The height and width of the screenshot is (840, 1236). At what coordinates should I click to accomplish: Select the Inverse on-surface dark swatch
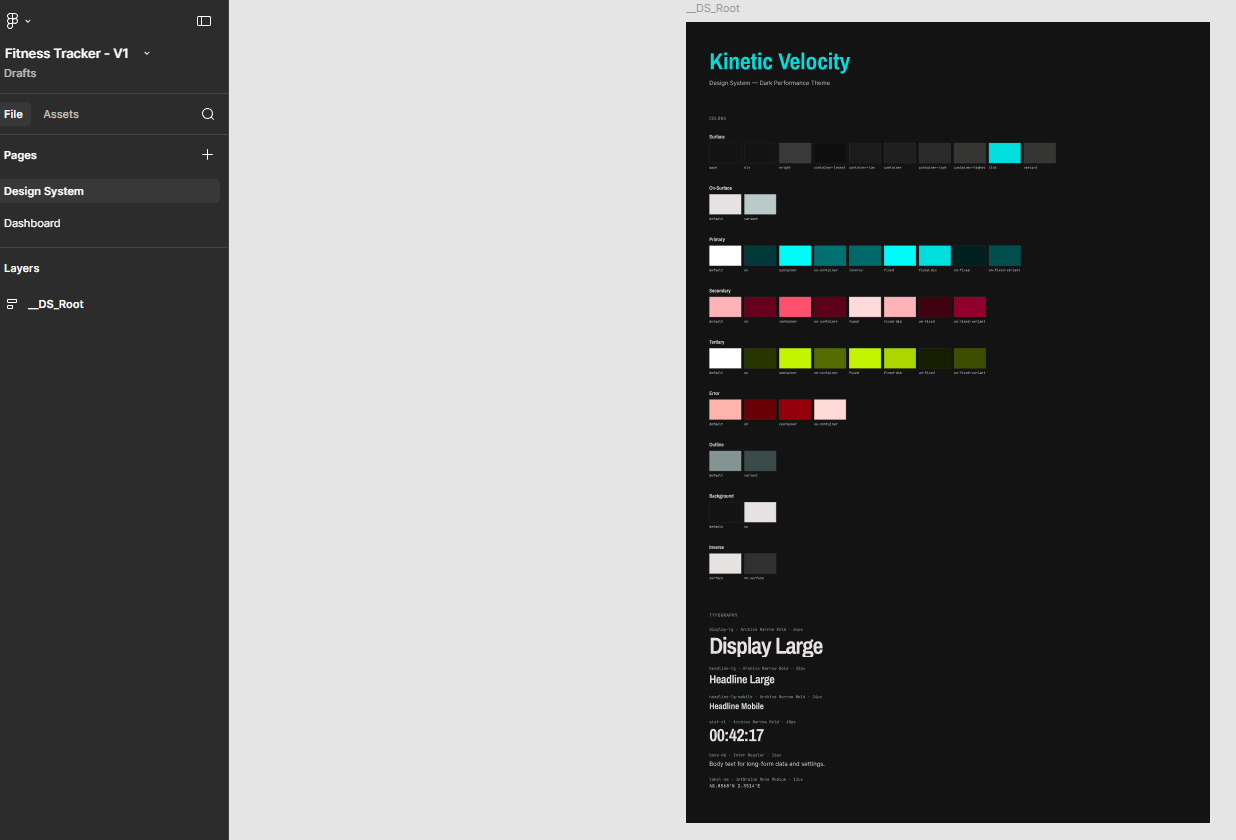(x=760, y=563)
